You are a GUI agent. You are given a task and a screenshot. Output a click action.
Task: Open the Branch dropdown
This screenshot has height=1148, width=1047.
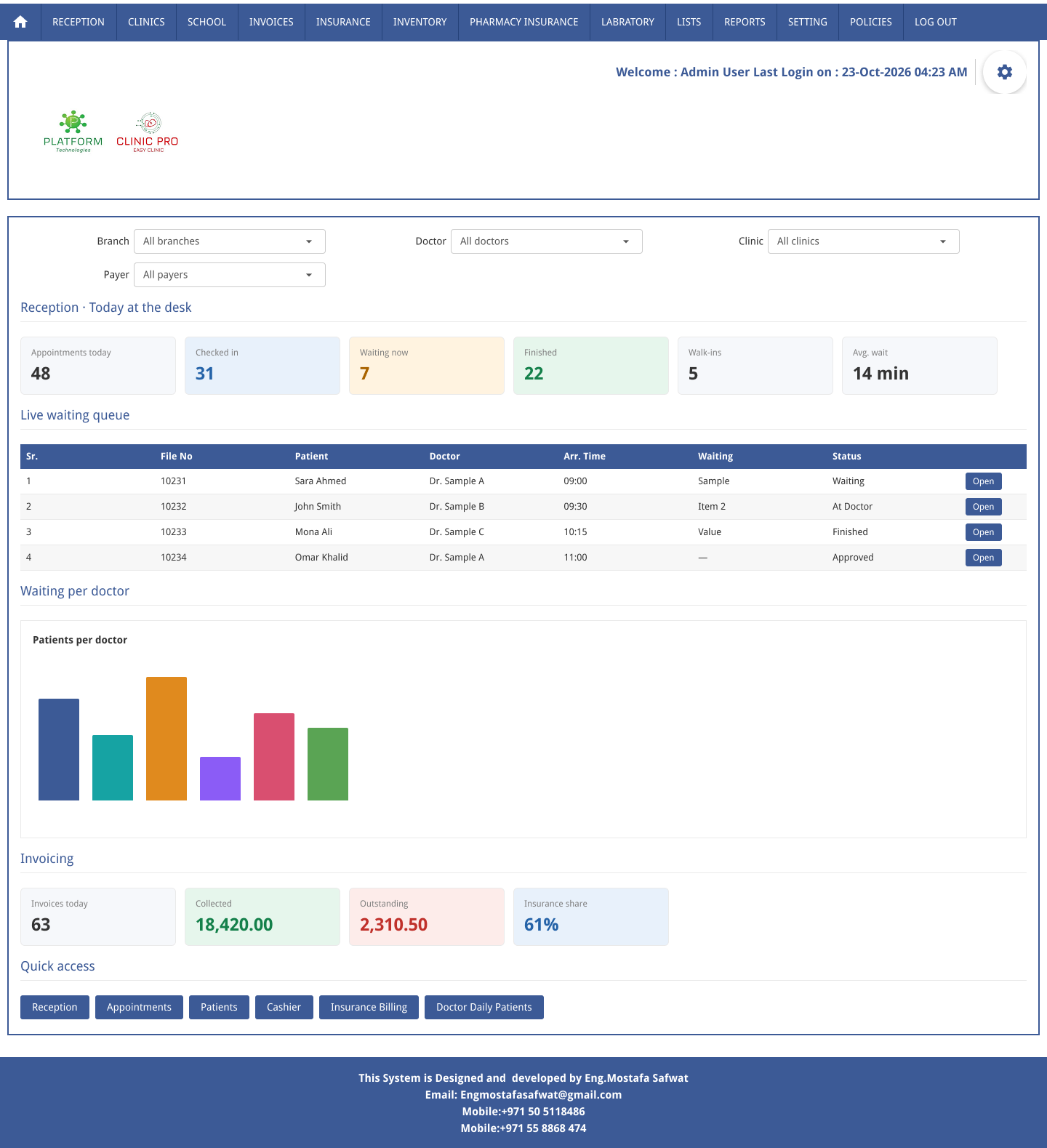click(x=230, y=241)
